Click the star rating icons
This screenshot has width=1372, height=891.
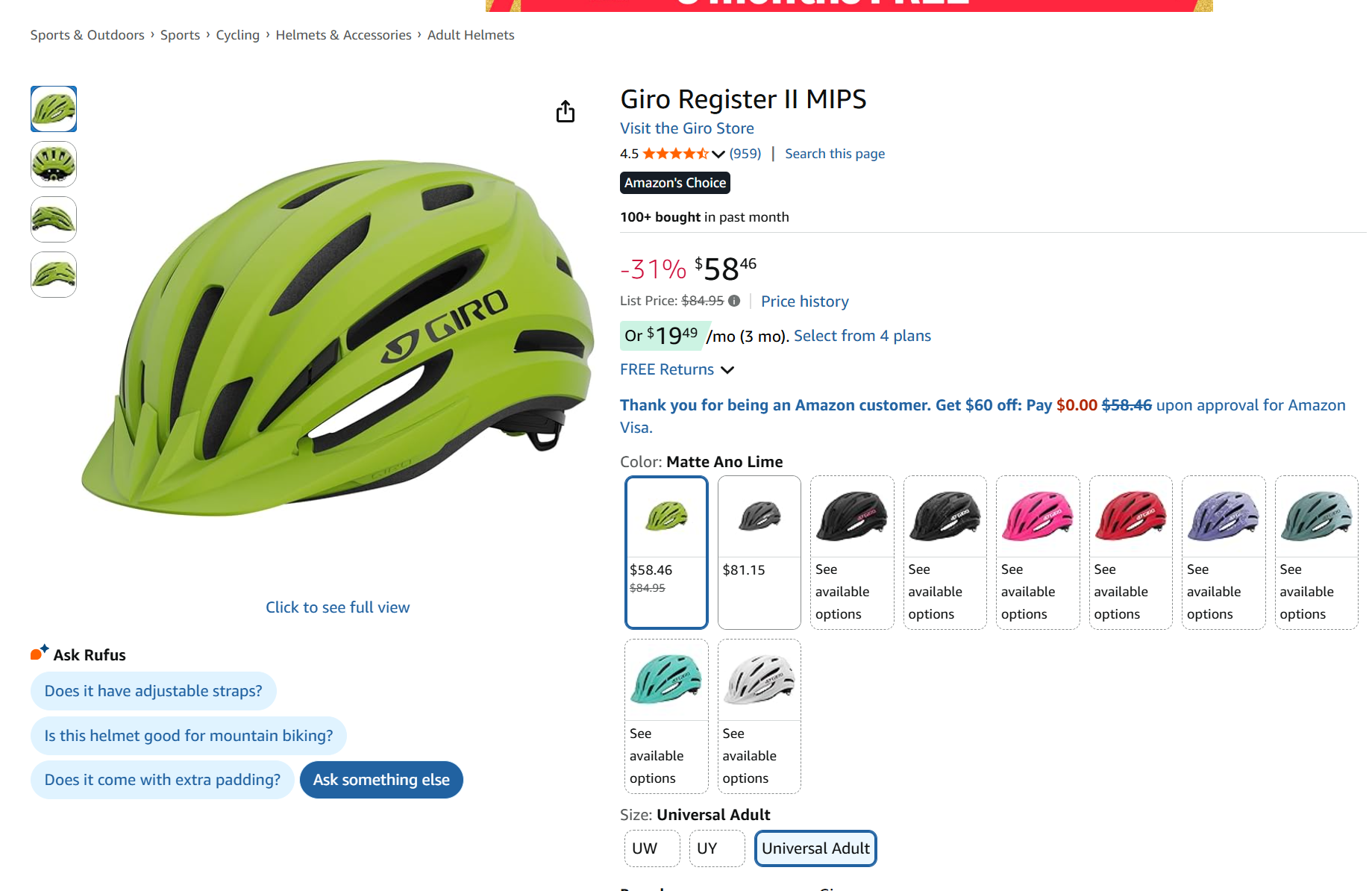[x=675, y=154]
